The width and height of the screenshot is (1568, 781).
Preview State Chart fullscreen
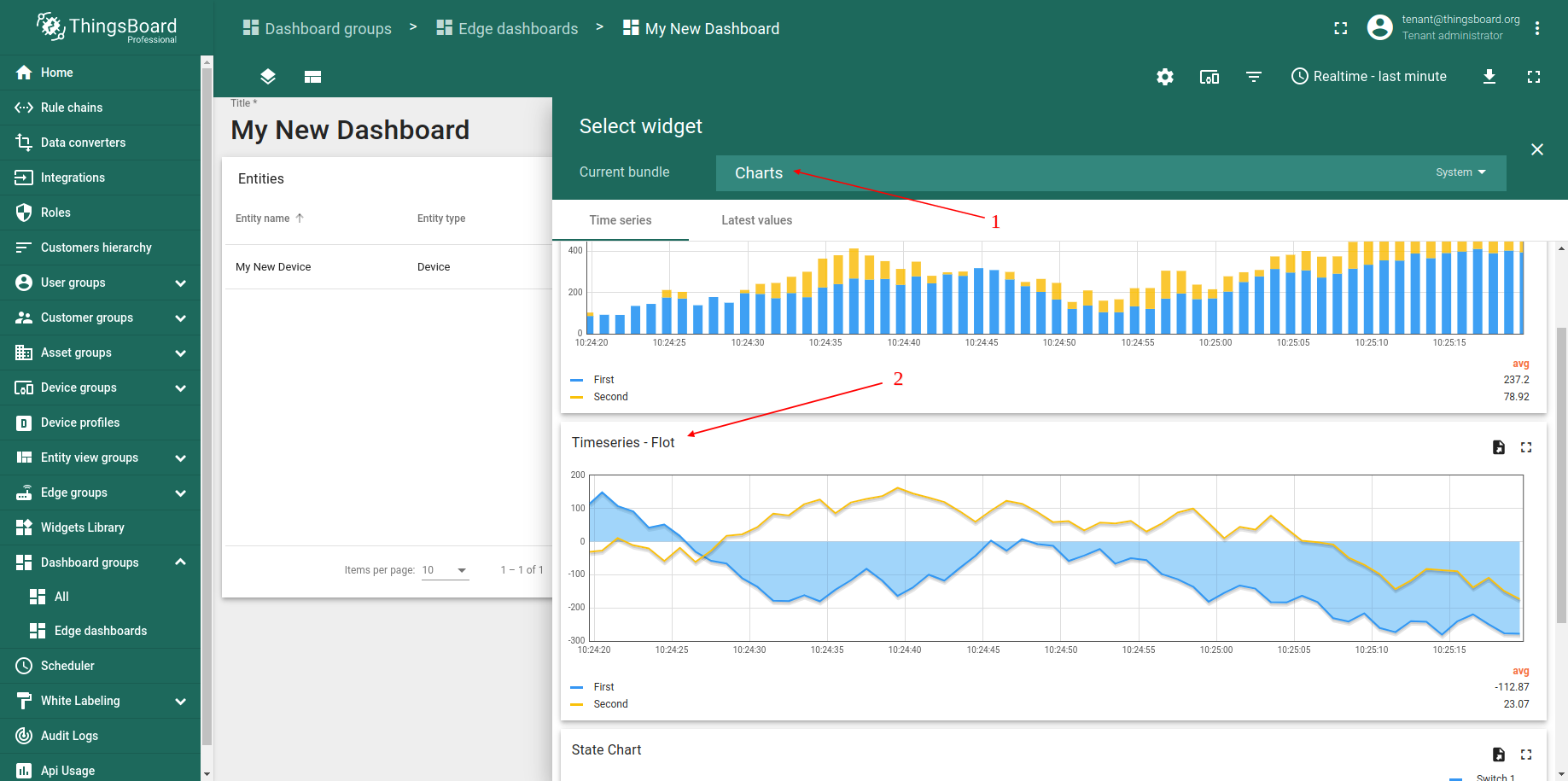click(1526, 755)
